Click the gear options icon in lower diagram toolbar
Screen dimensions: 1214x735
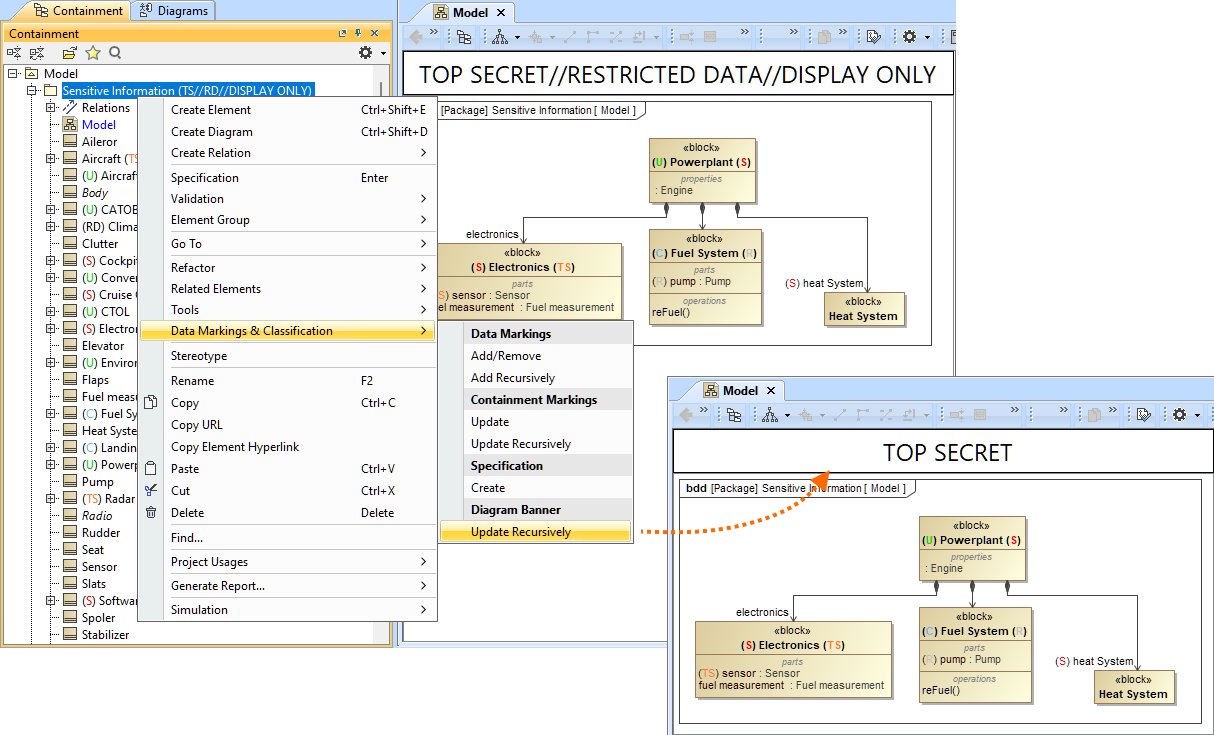pyautogui.click(x=1179, y=414)
